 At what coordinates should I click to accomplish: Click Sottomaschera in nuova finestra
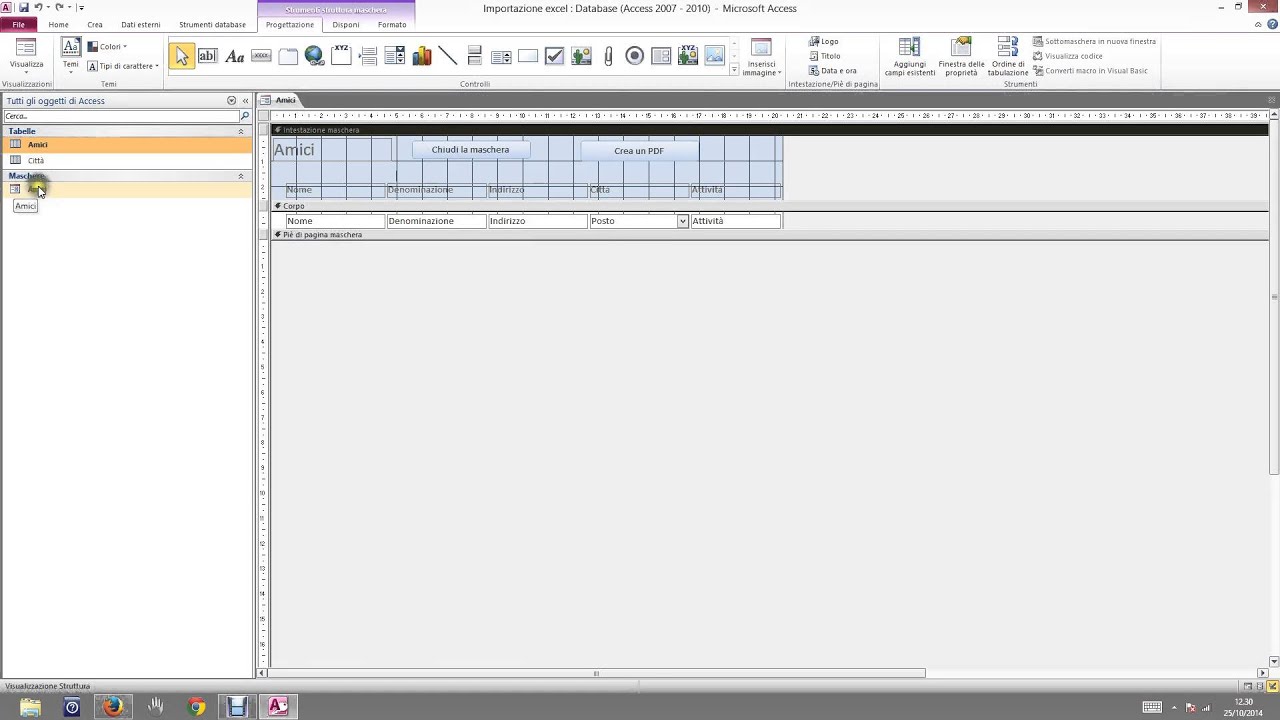pyautogui.click(x=1094, y=42)
